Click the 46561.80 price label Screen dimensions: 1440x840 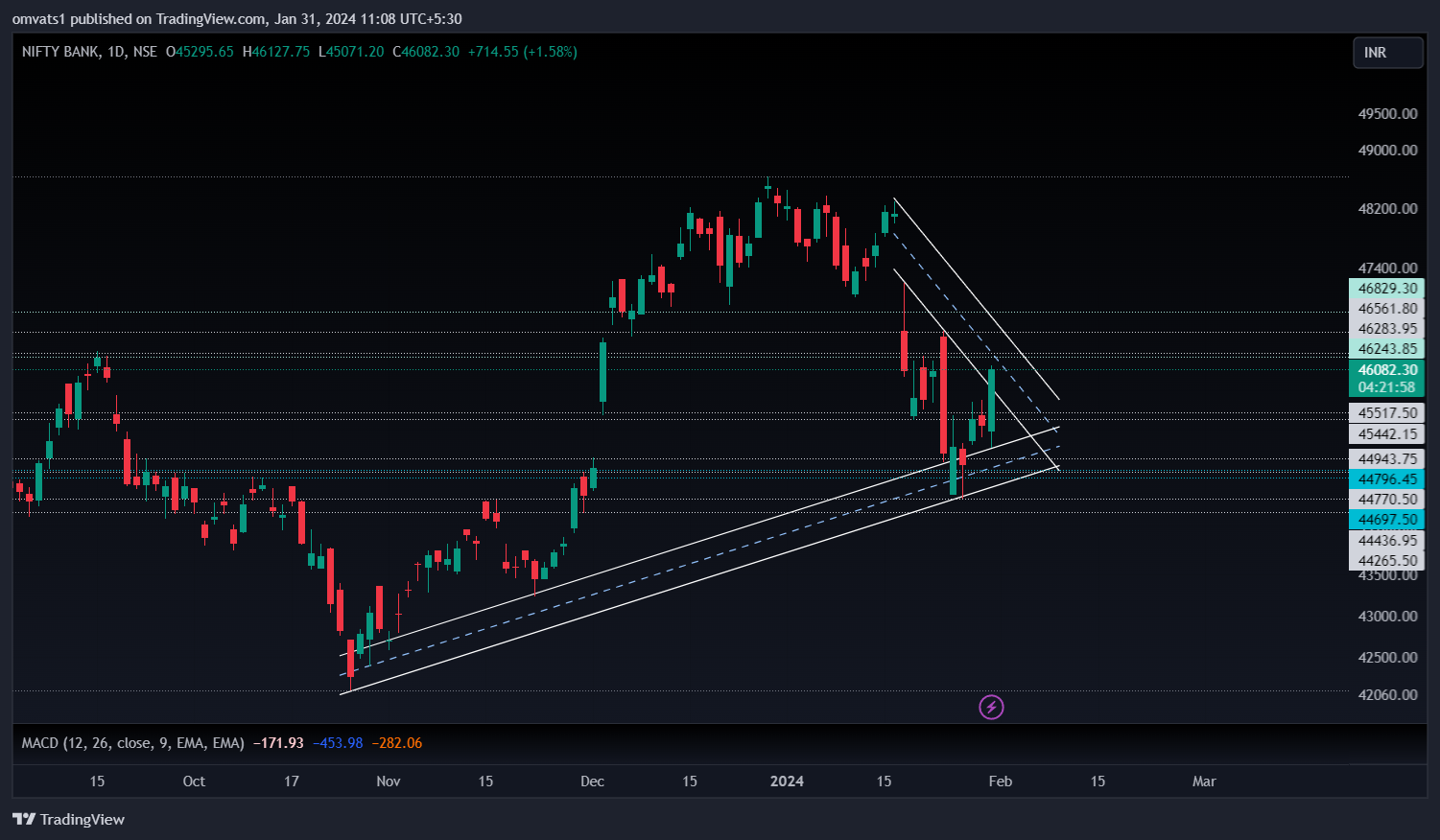coord(1386,309)
